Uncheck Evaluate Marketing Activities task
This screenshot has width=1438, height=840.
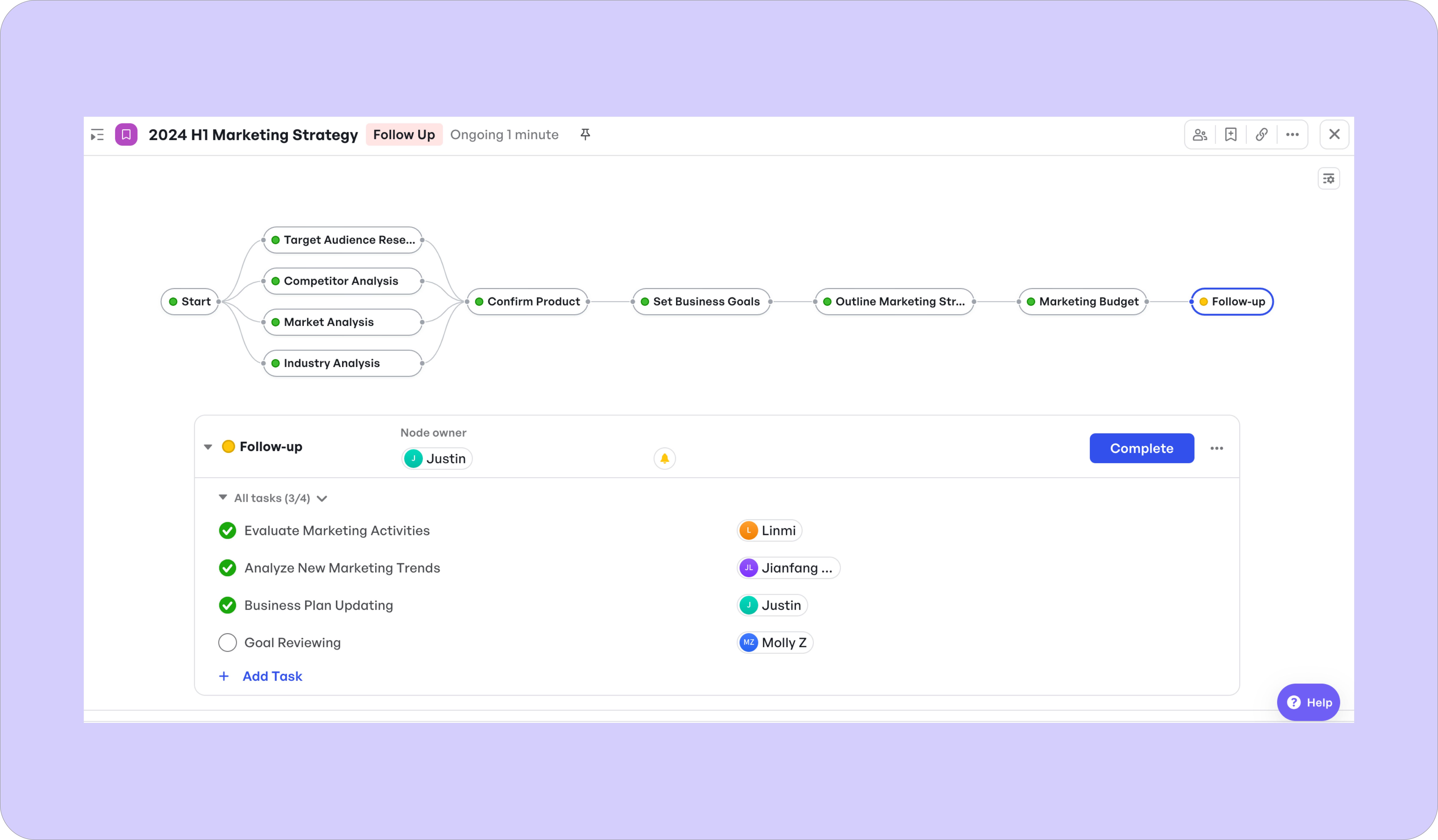click(228, 531)
